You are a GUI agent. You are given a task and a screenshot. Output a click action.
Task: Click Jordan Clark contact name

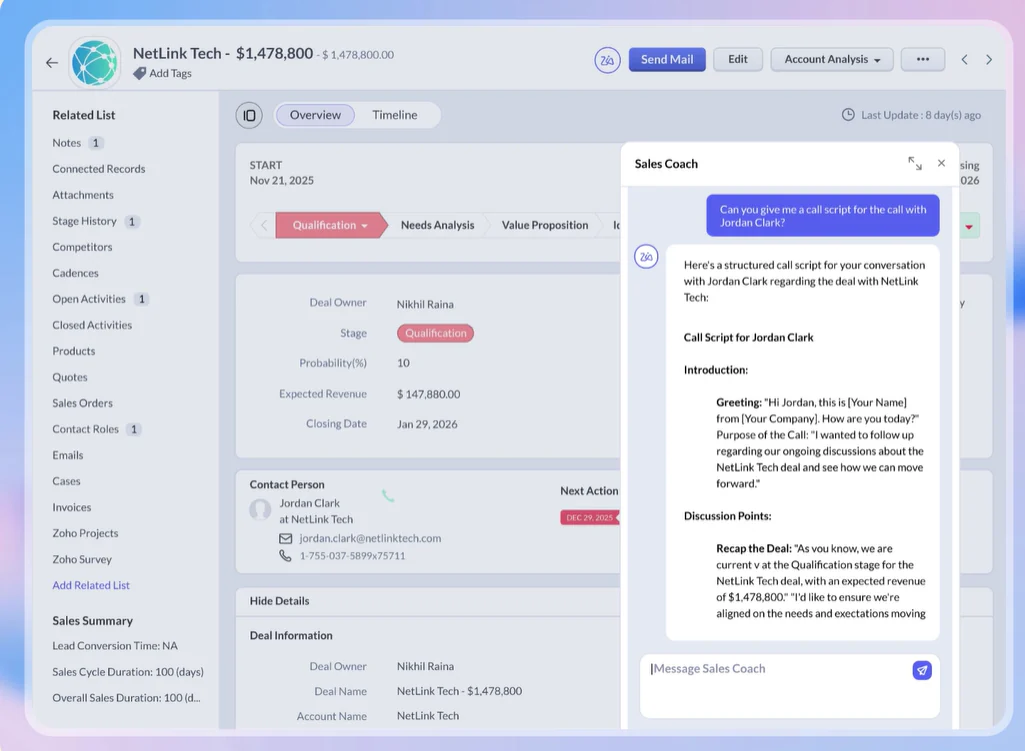pos(309,503)
